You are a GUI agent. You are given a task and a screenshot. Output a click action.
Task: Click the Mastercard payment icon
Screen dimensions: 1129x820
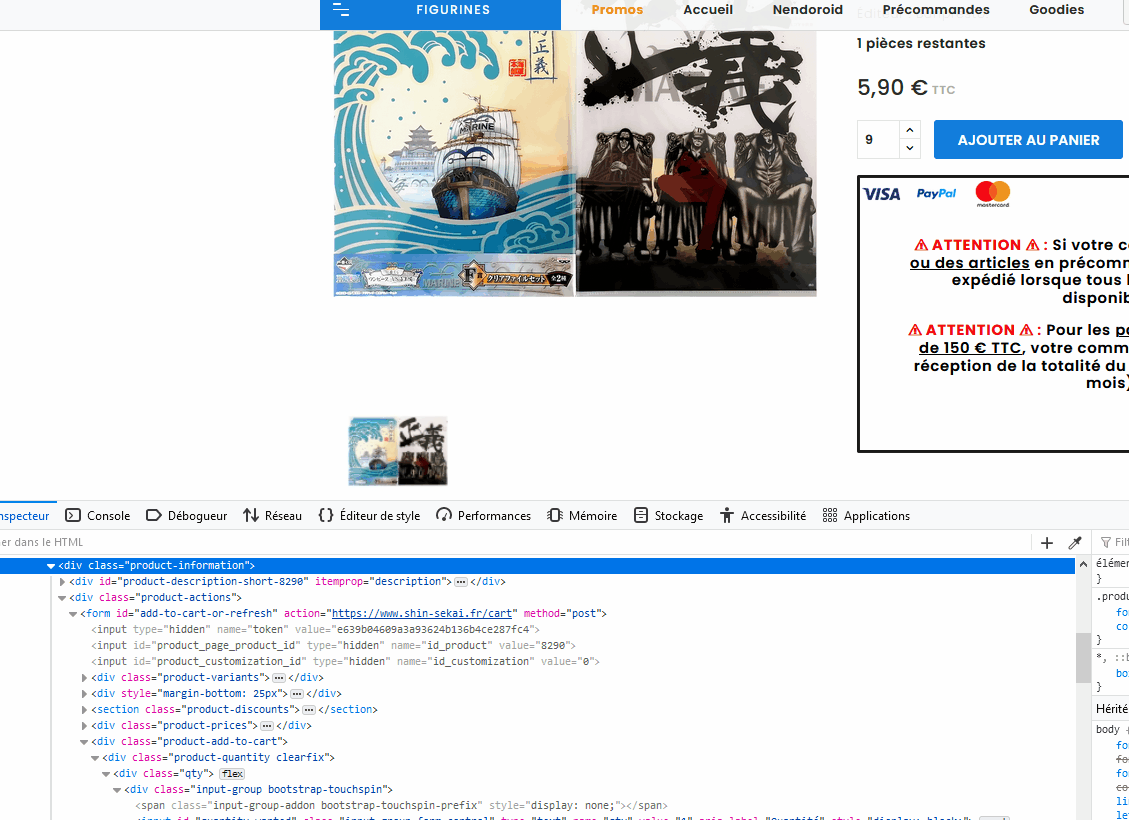(991, 194)
